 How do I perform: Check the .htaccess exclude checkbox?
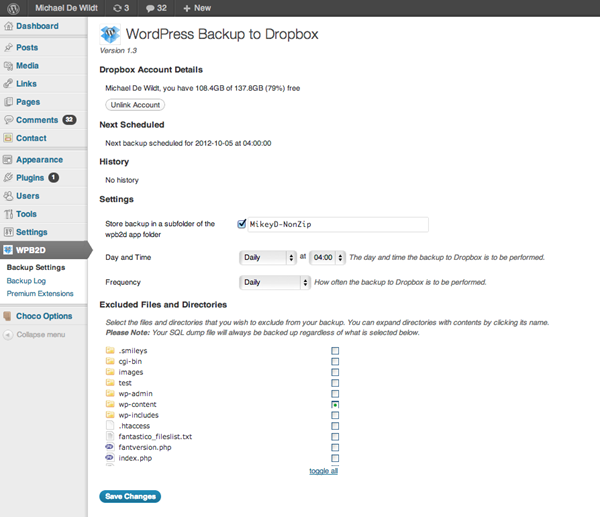click(335, 426)
